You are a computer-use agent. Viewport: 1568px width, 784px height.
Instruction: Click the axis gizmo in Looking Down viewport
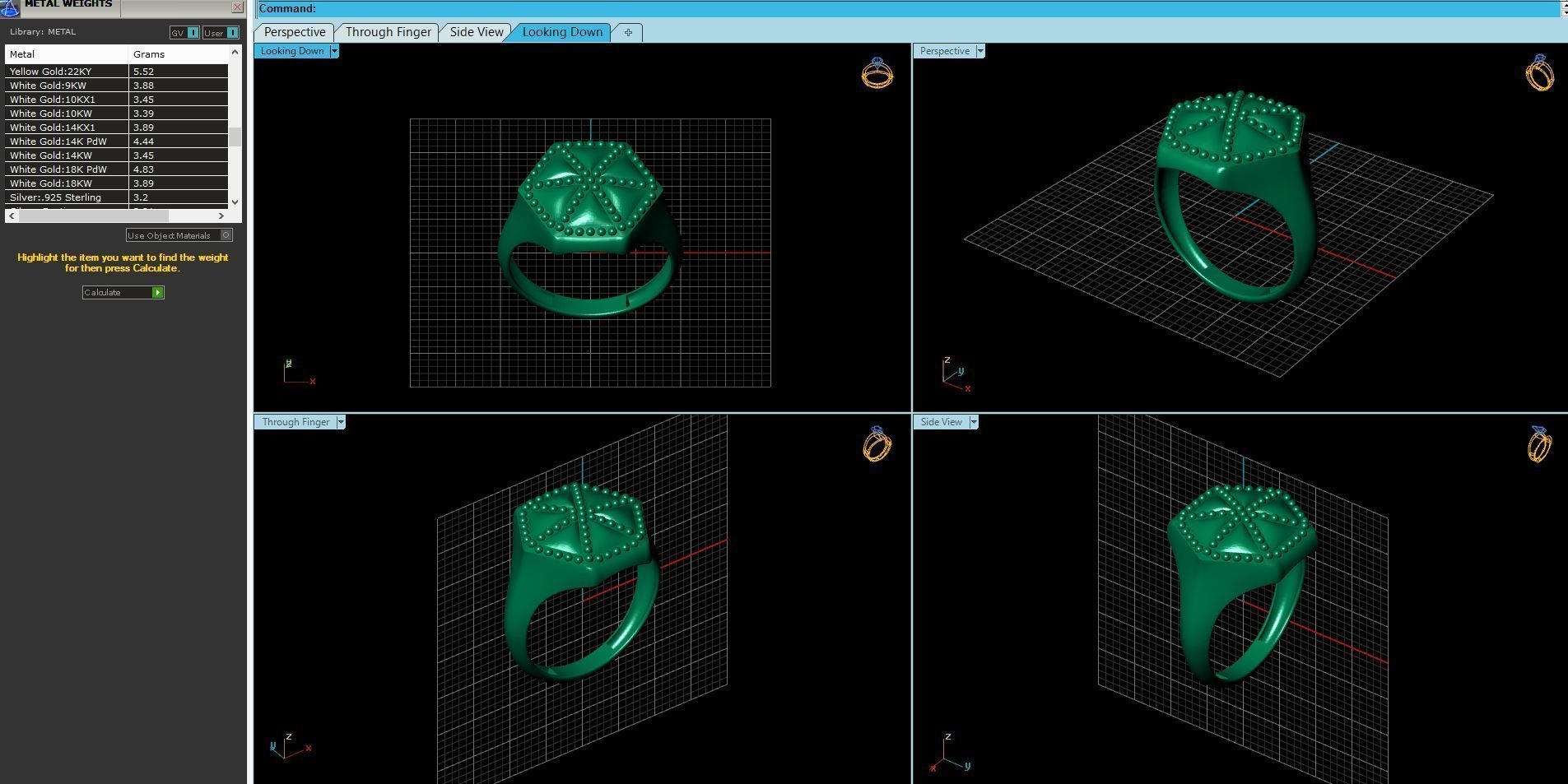299,373
